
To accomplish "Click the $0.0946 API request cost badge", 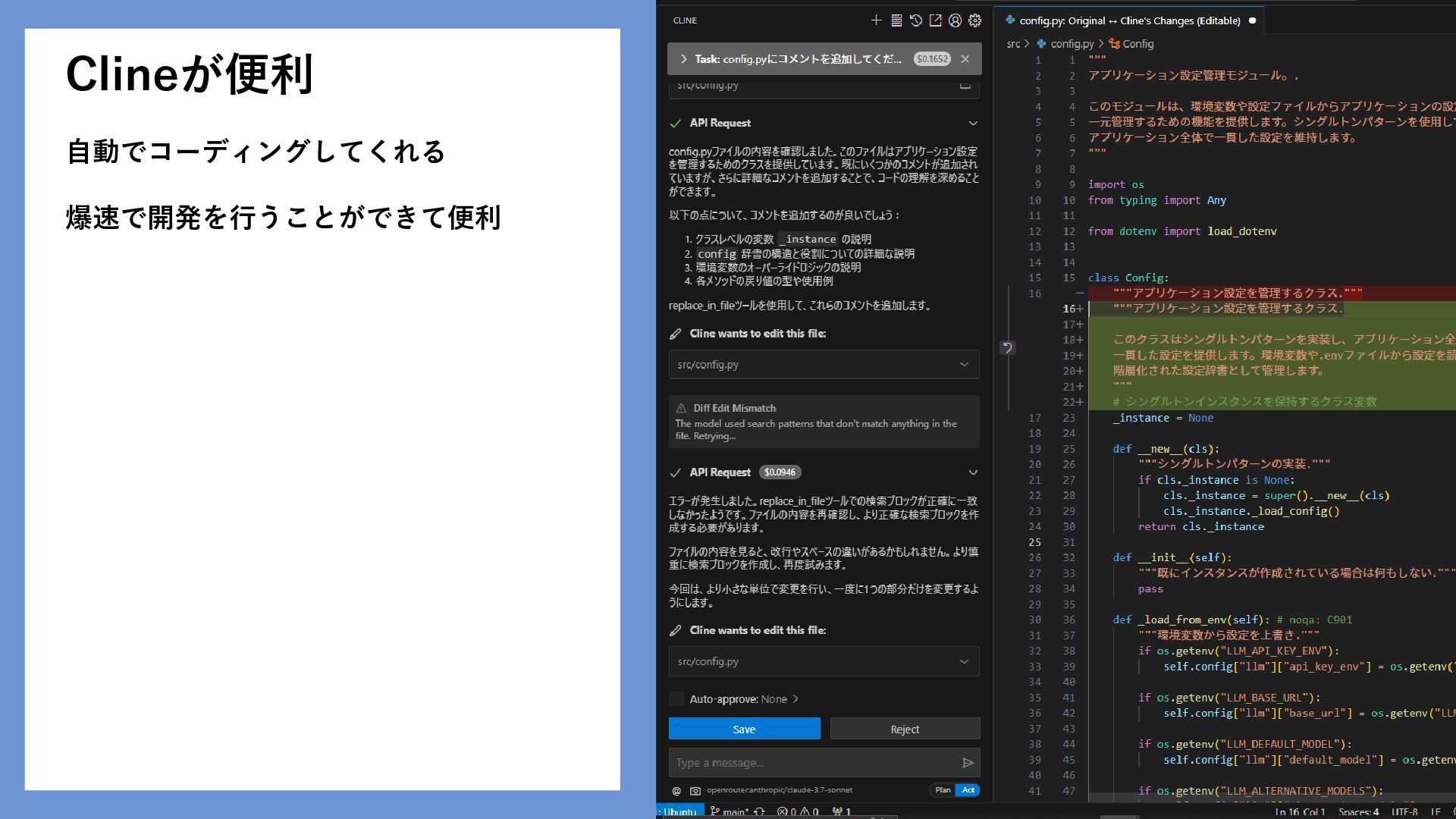I will (x=780, y=472).
